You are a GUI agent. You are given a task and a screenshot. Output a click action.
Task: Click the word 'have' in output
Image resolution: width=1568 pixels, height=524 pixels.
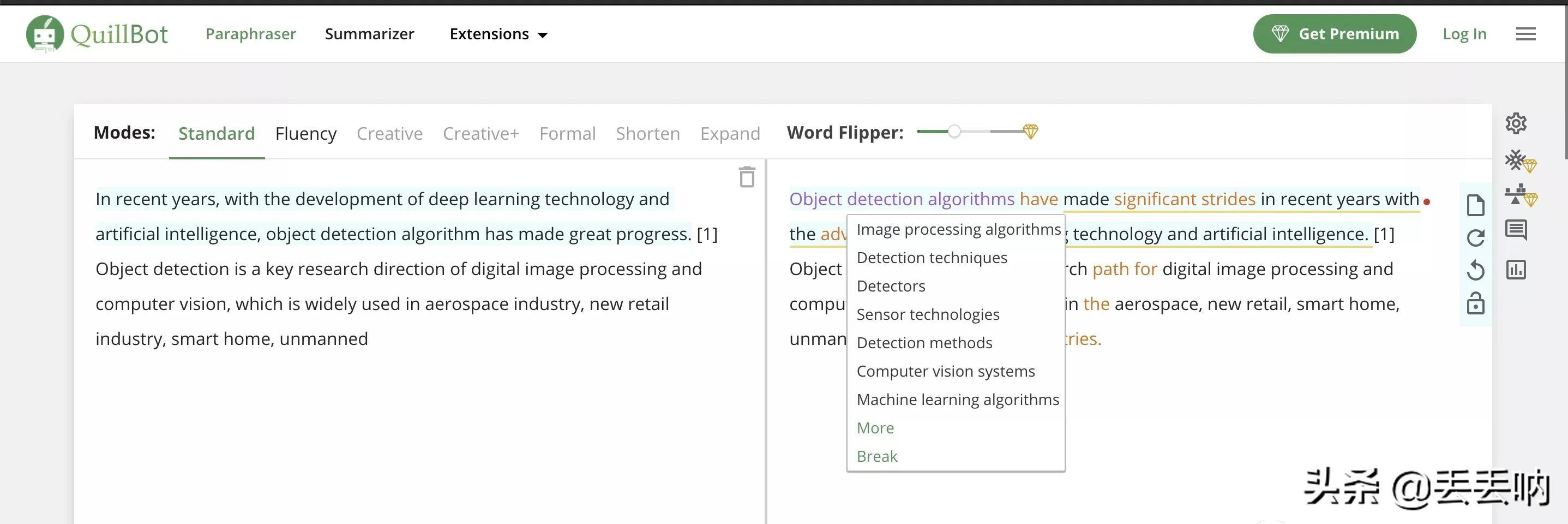tap(1038, 199)
